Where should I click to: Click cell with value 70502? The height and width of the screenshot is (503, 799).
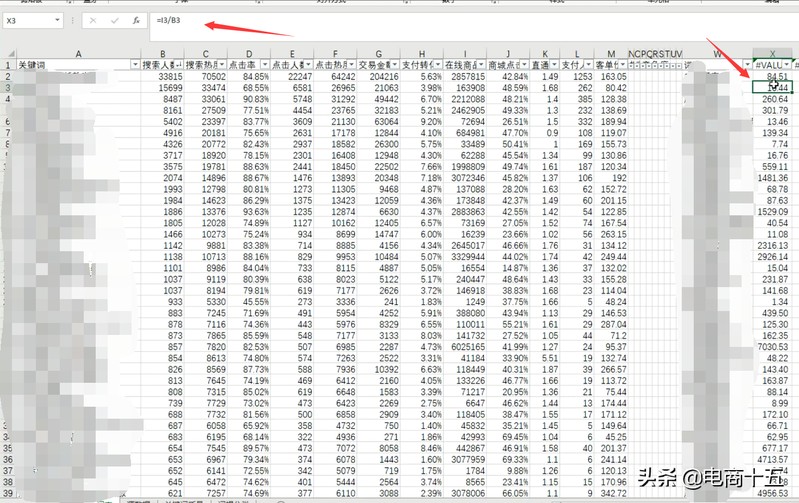coord(205,76)
